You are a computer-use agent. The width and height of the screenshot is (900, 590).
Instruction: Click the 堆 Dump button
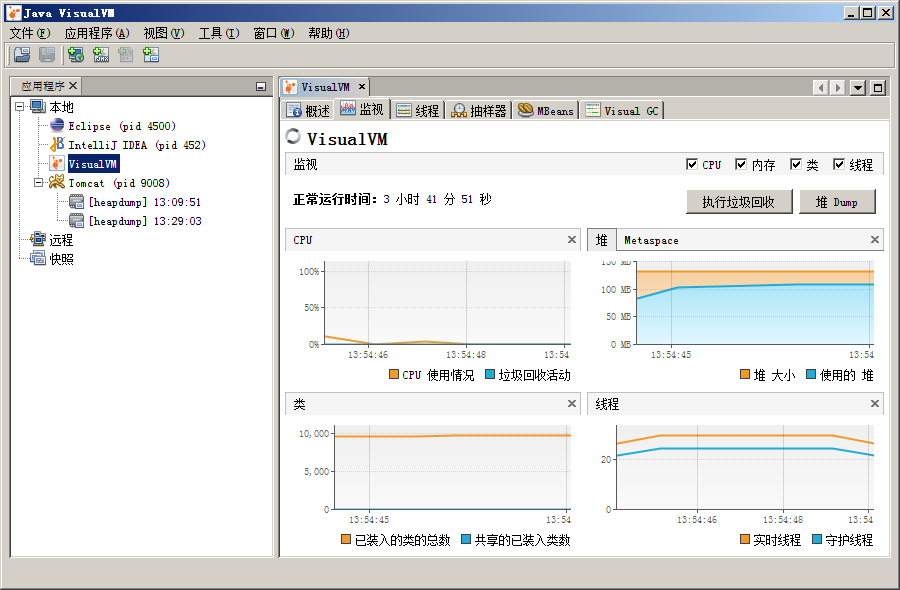837,201
